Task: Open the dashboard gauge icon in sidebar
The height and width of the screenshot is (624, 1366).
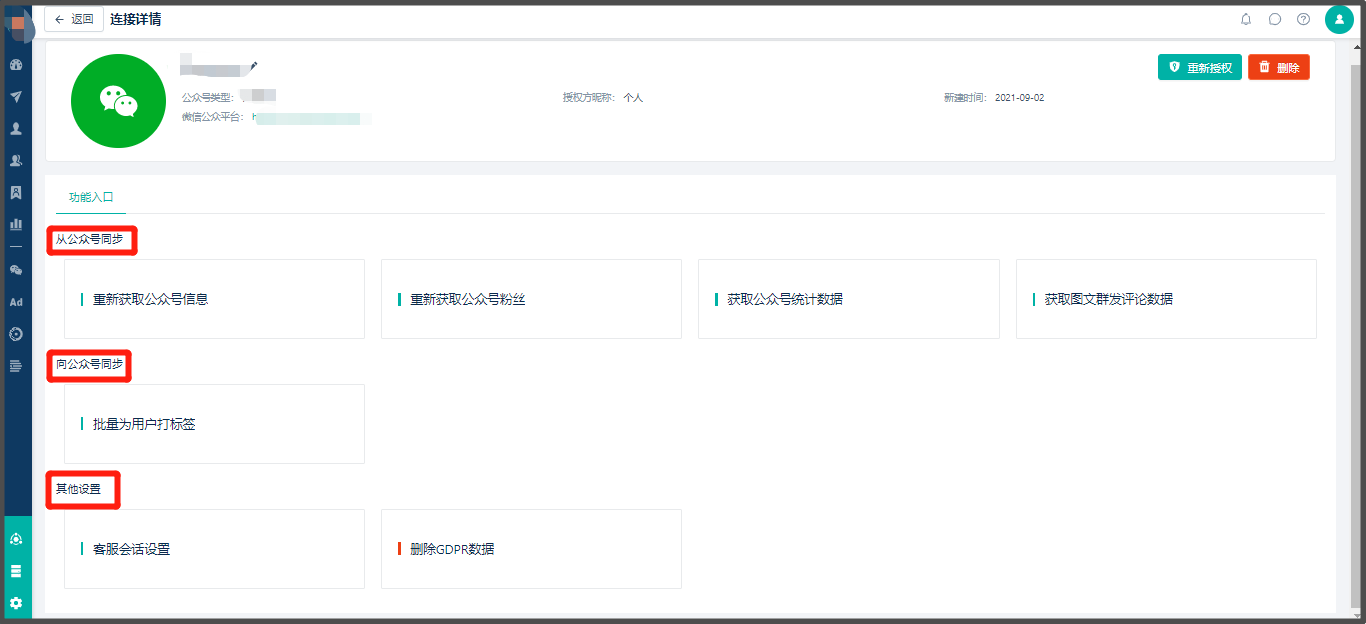Action: pyautogui.click(x=16, y=65)
